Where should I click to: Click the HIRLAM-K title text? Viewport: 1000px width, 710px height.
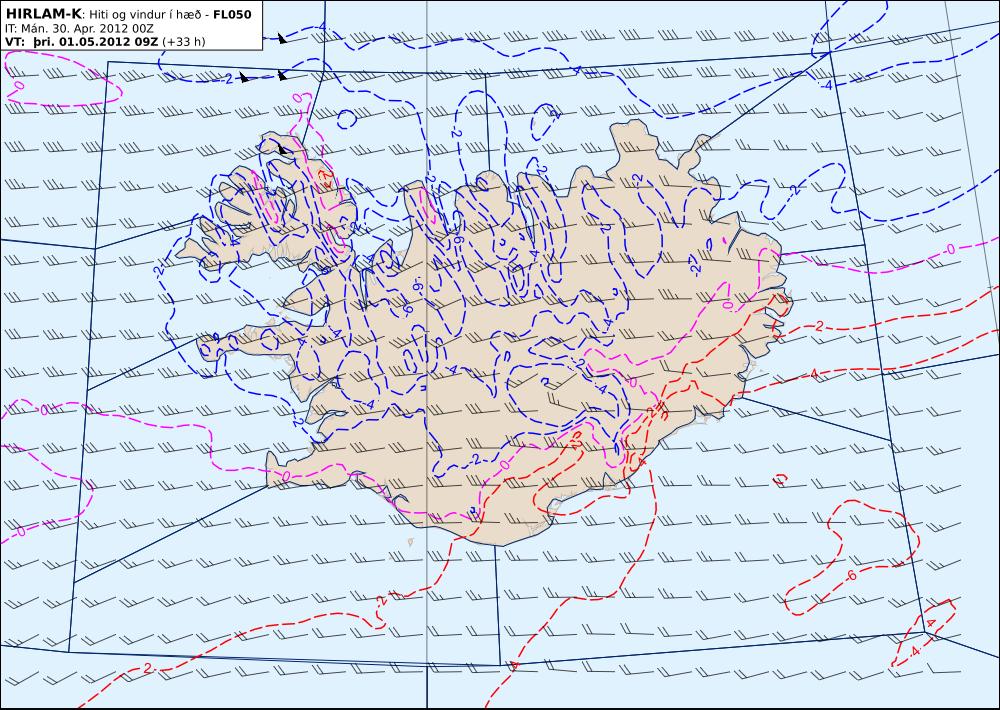coord(43,14)
